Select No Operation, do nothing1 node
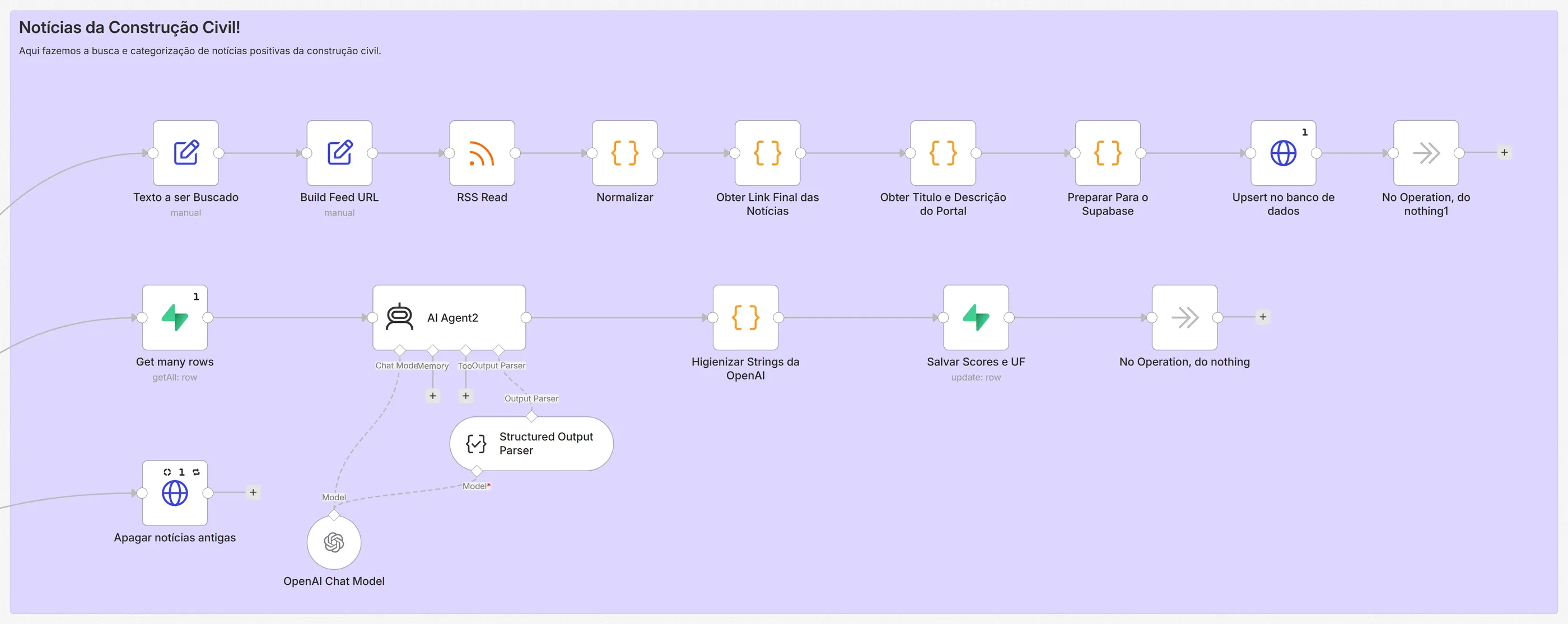 pos(1426,153)
